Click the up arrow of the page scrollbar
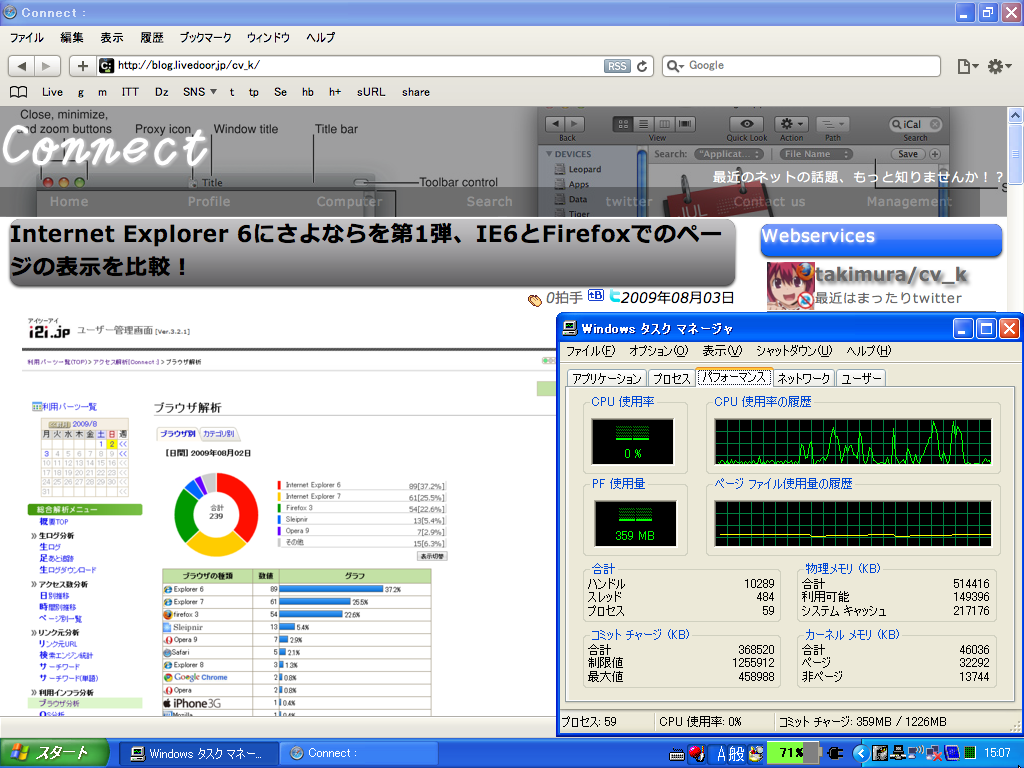Screen dimensions: 1024x768 point(1016,116)
